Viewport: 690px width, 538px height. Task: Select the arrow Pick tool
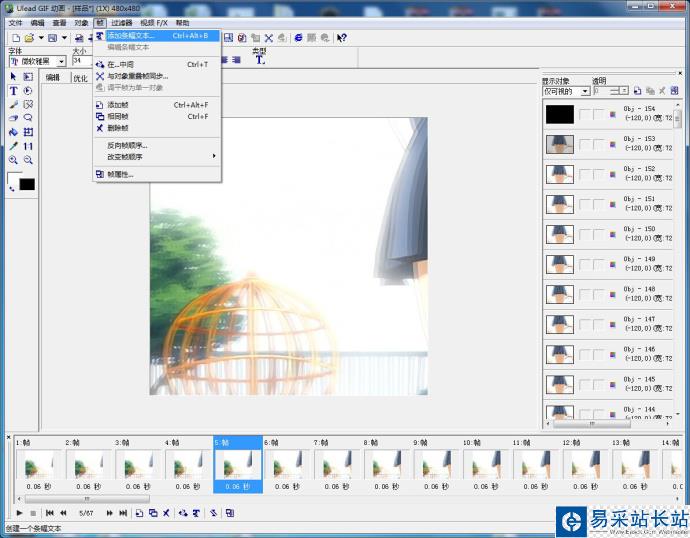13,77
